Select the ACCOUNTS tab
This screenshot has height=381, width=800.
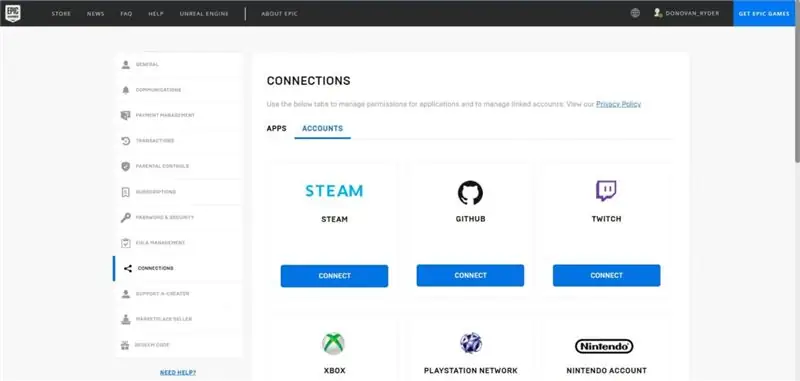coord(322,129)
